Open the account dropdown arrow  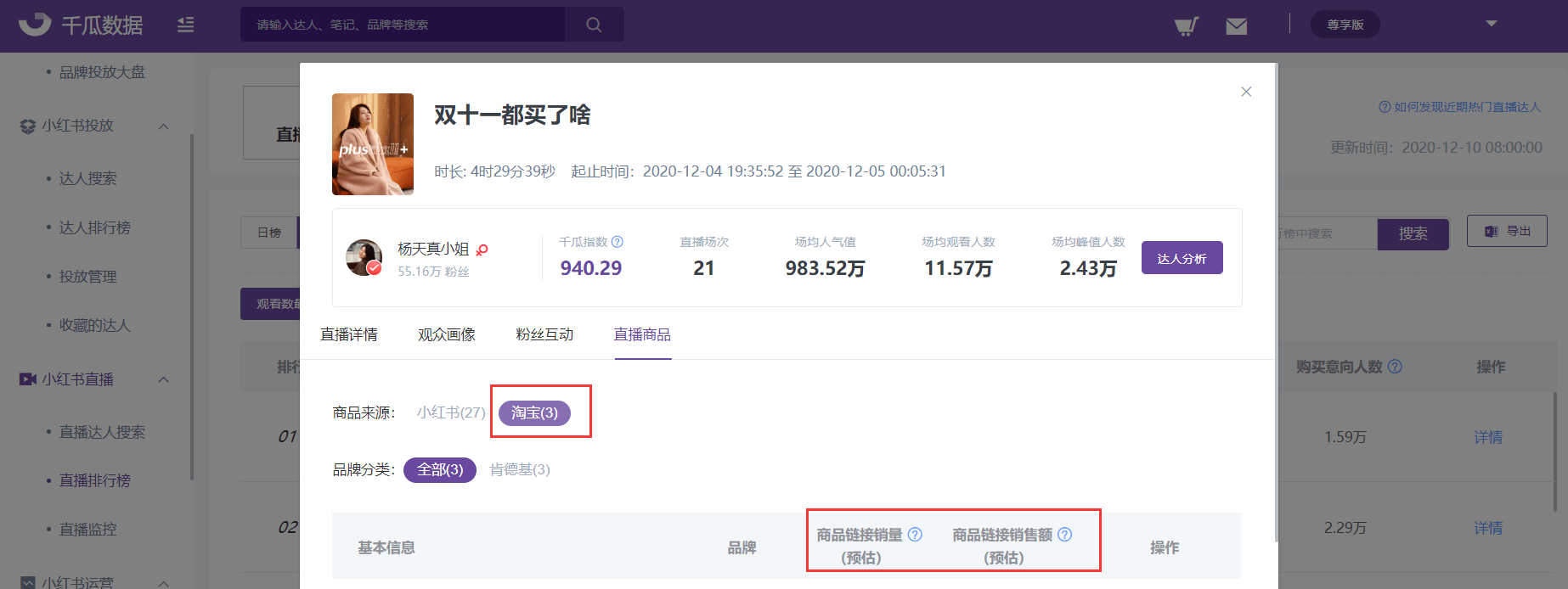pyautogui.click(x=1492, y=24)
